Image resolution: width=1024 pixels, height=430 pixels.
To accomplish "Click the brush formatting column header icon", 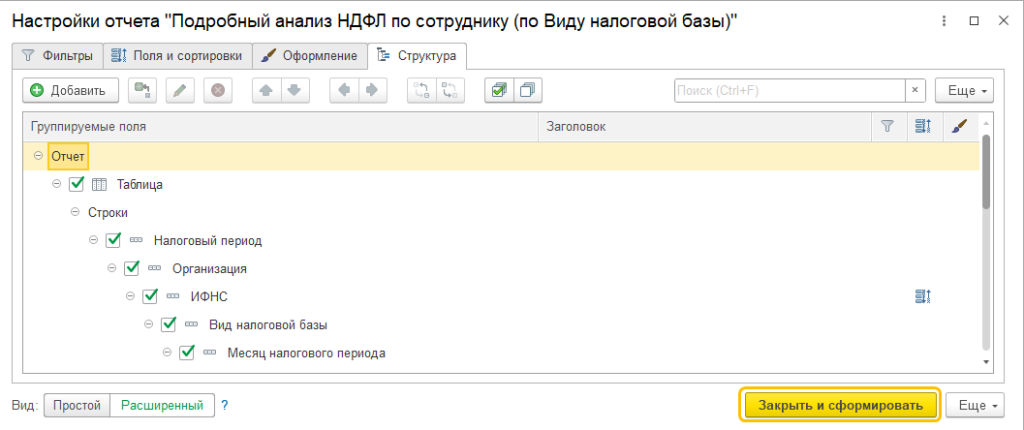I will coord(958,127).
